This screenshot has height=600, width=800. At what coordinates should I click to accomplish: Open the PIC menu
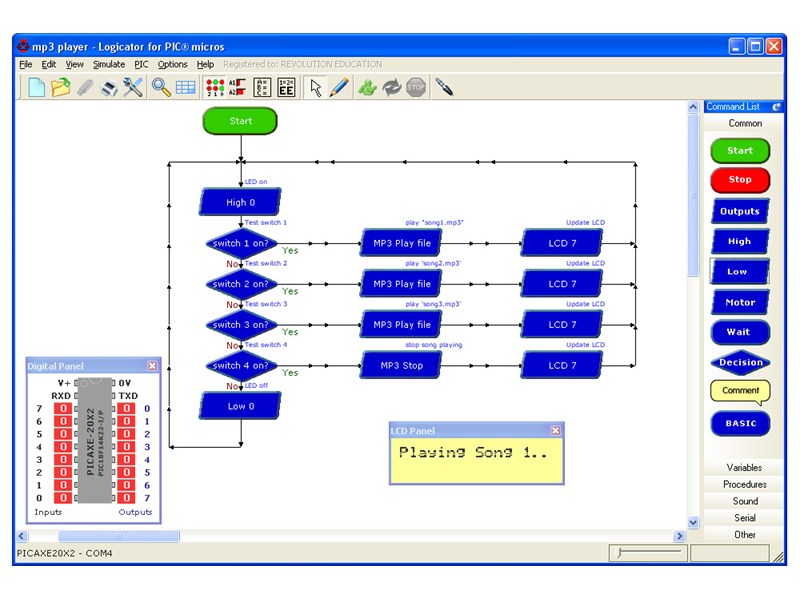pos(141,64)
